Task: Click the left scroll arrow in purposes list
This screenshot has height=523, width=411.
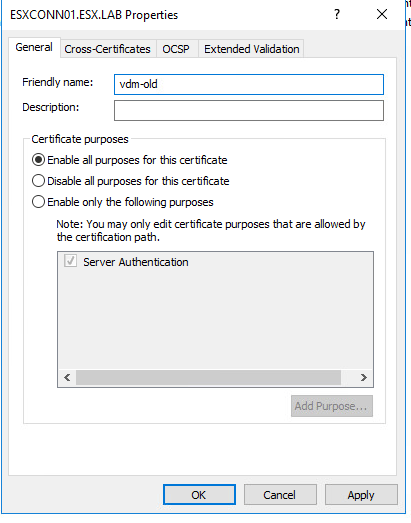Action: [67, 377]
